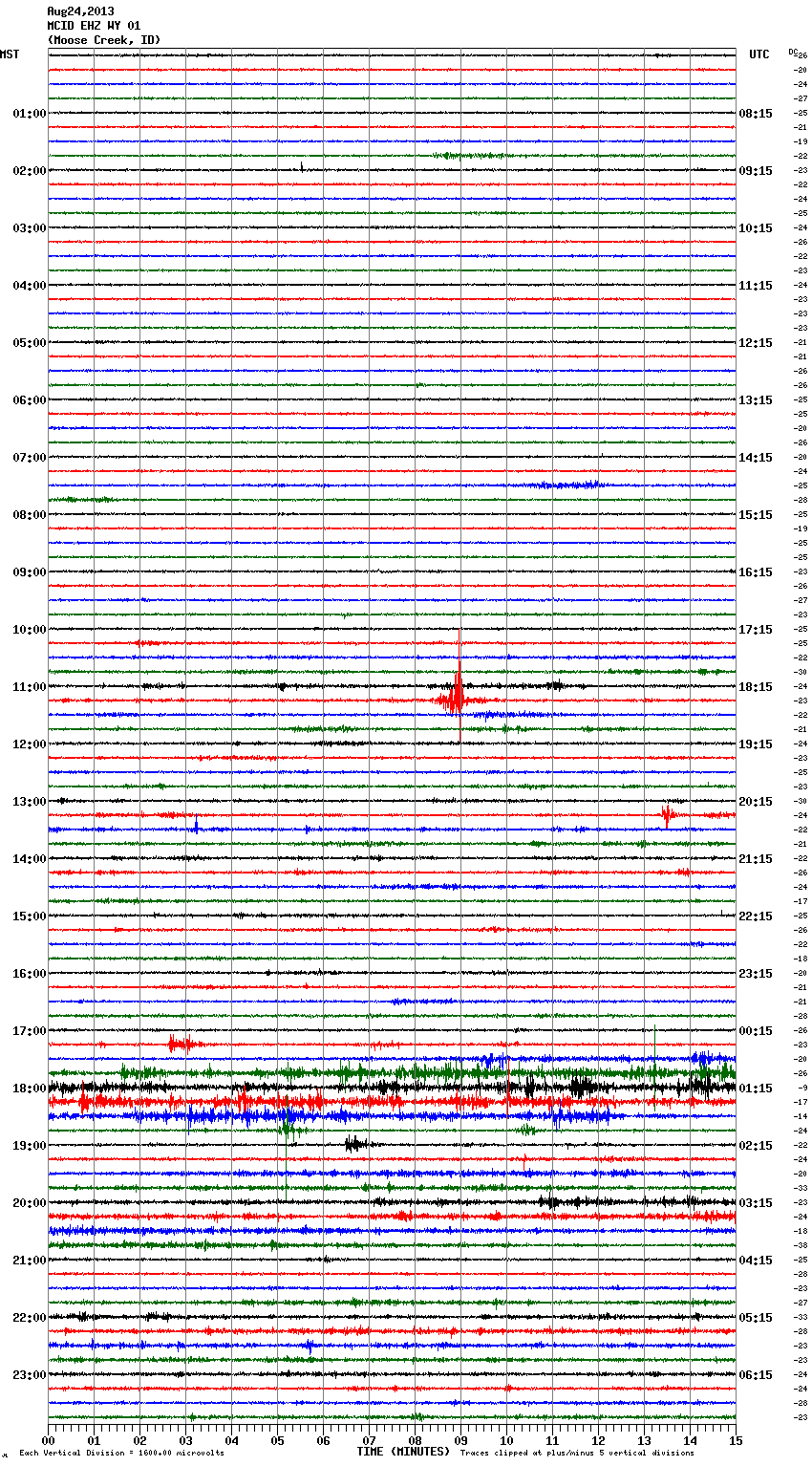Click the 12:15 UTC time label

click(x=756, y=343)
